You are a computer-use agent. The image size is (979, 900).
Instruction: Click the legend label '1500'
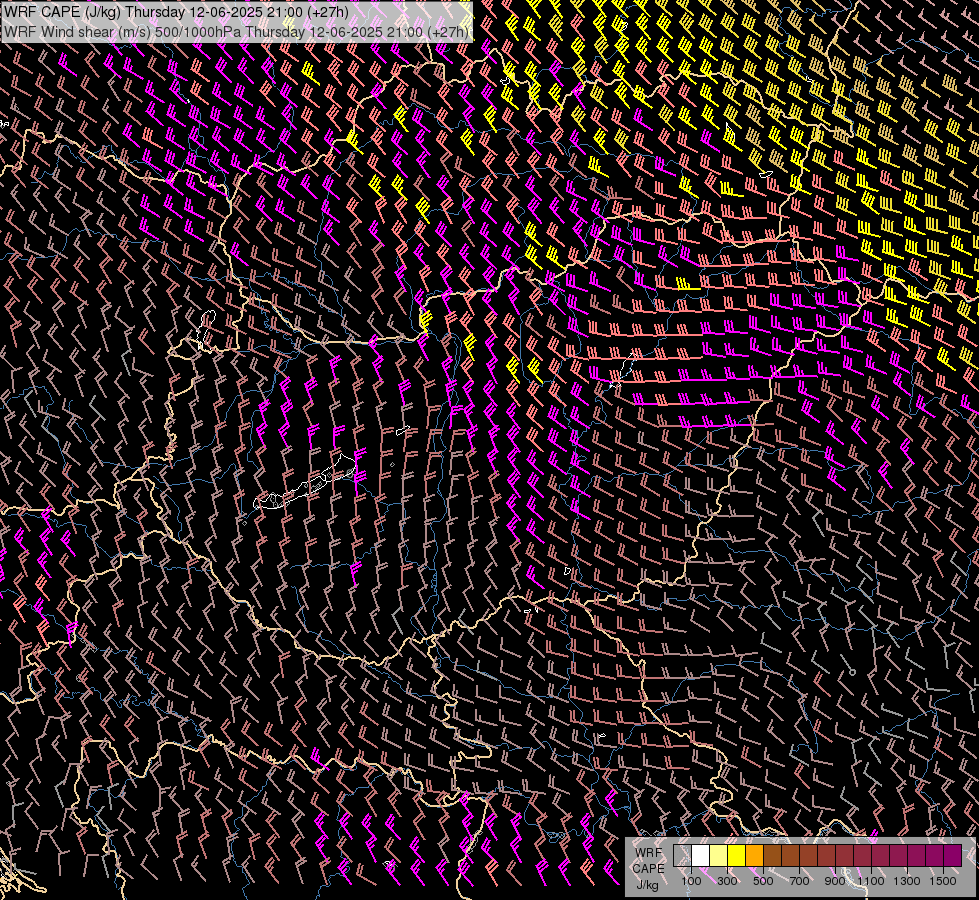point(943,881)
